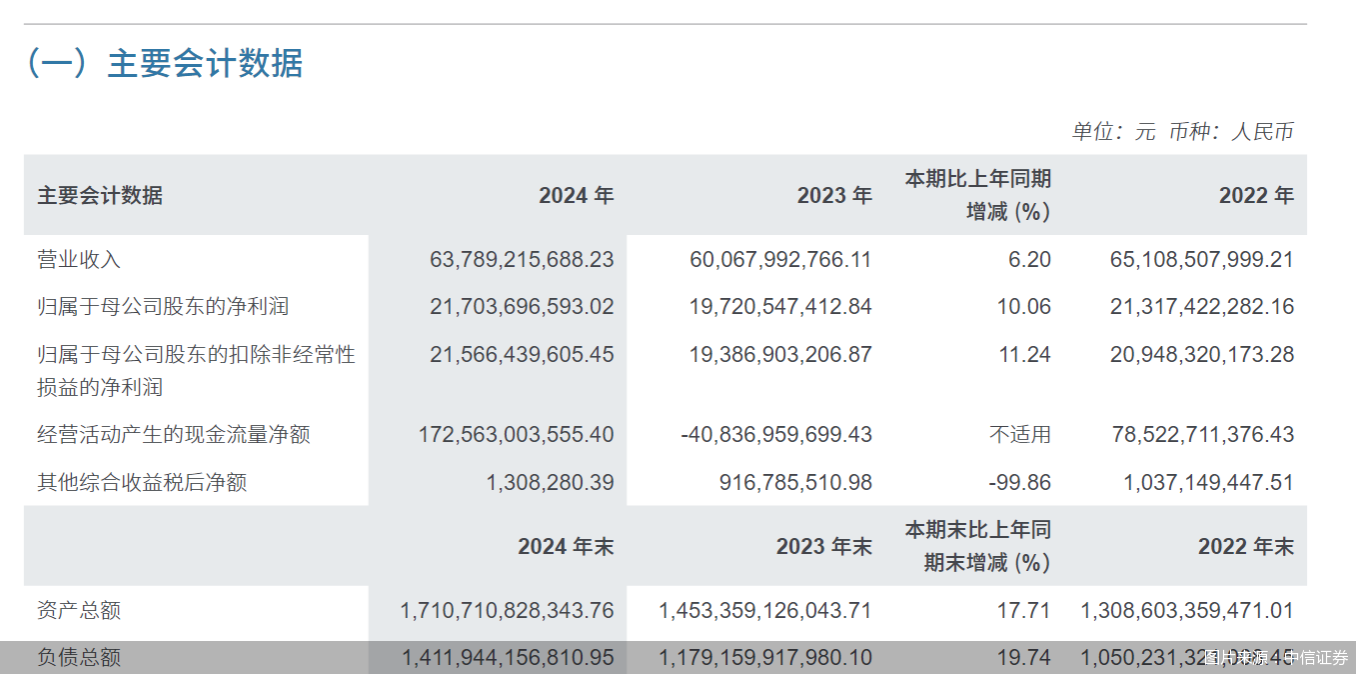Click the 资产总额 row label
The width and height of the screenshot is (1356, 674).
pos(79,610)
